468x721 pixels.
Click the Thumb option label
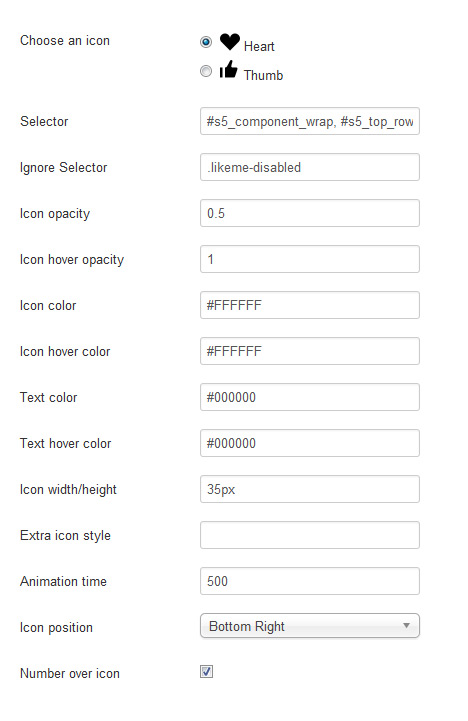[263, 75]
